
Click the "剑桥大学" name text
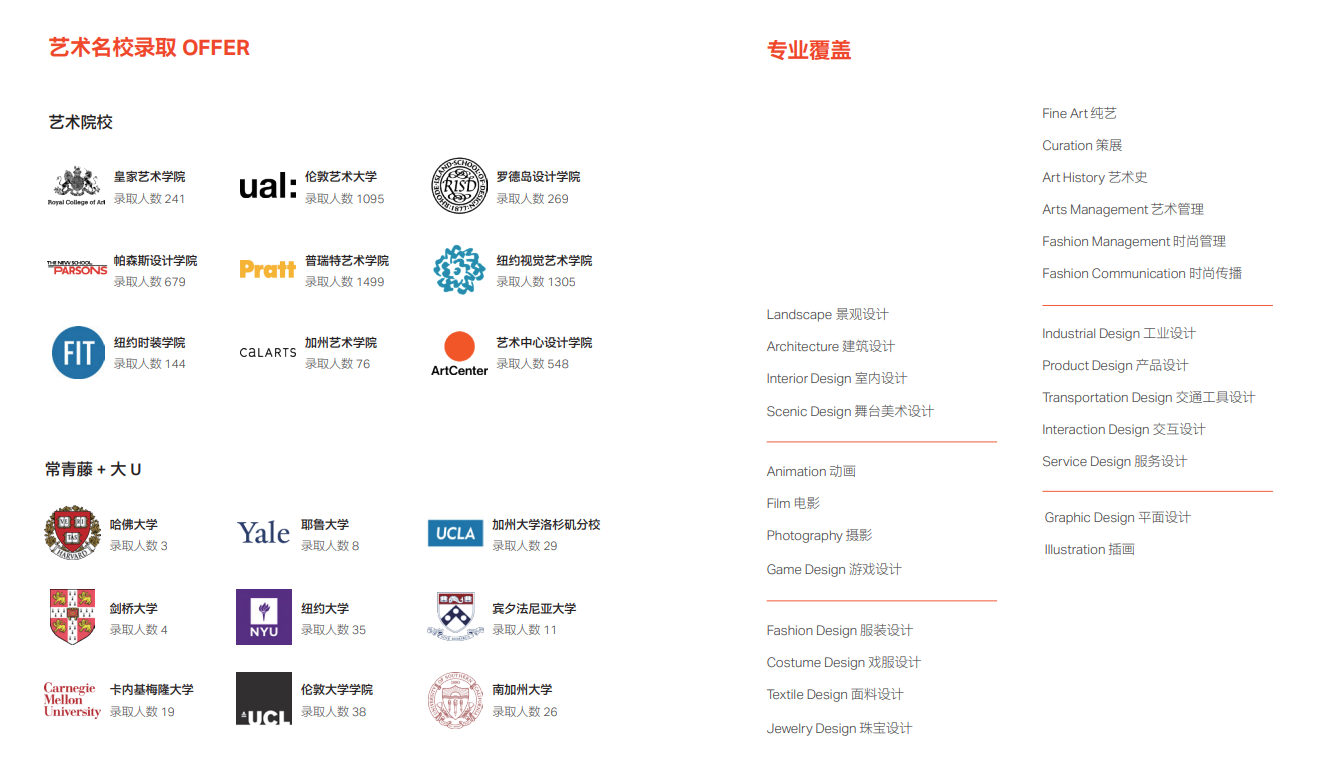tap(134, 609)
